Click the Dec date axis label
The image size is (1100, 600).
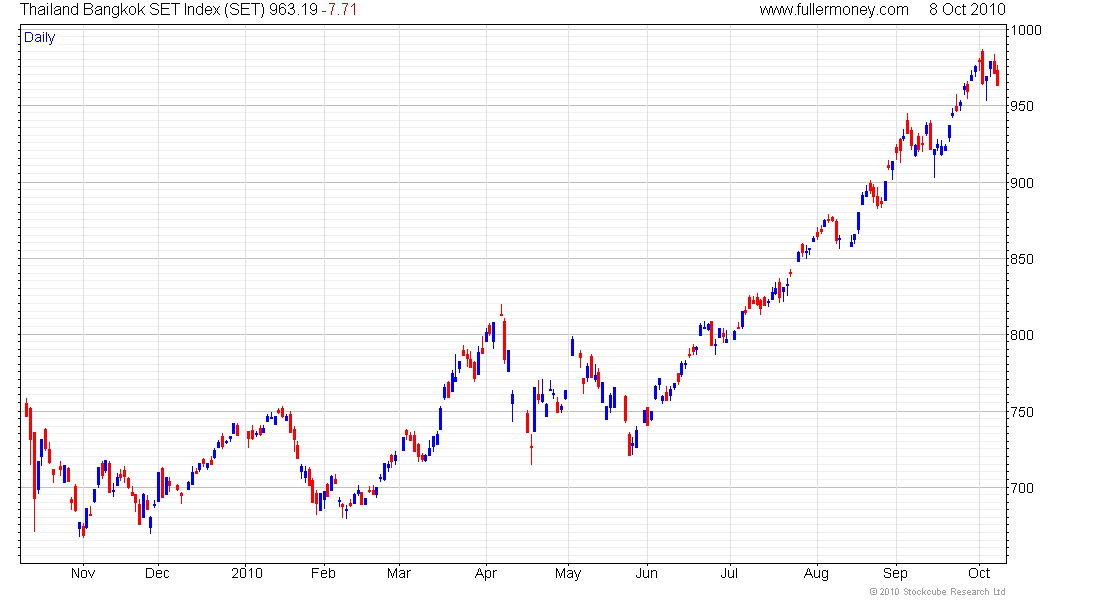pyautogui.click(x=157, y=573)
